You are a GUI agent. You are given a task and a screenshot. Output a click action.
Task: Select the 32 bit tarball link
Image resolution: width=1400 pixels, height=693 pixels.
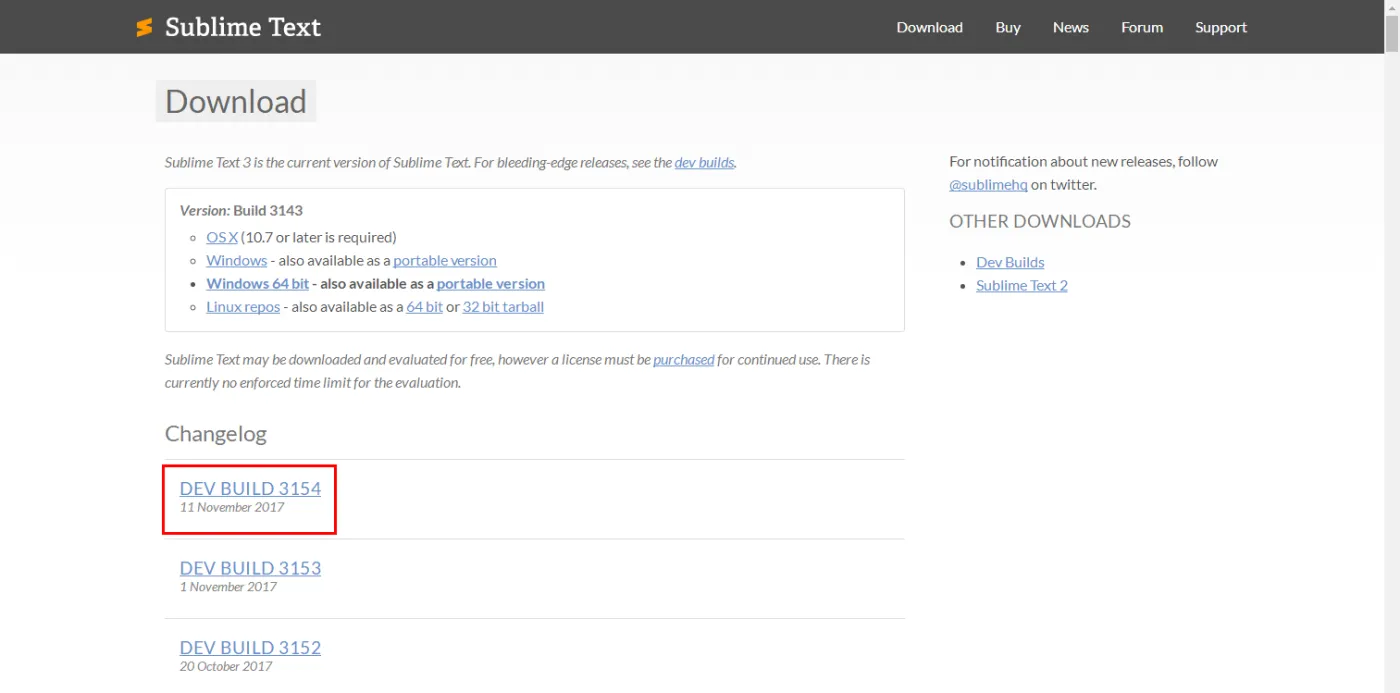coord(503,306)
